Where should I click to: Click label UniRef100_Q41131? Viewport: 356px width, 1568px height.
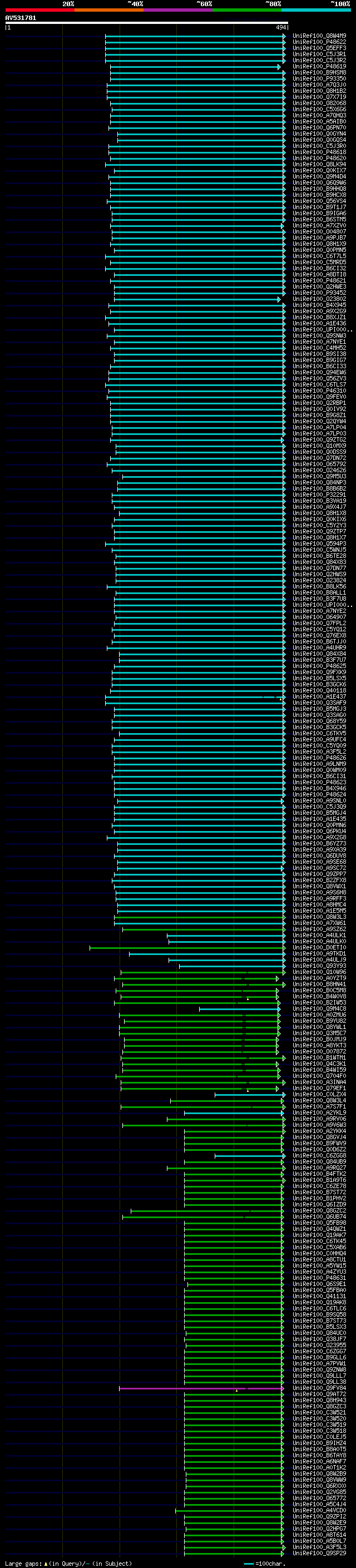click(x=319, y=1296)
